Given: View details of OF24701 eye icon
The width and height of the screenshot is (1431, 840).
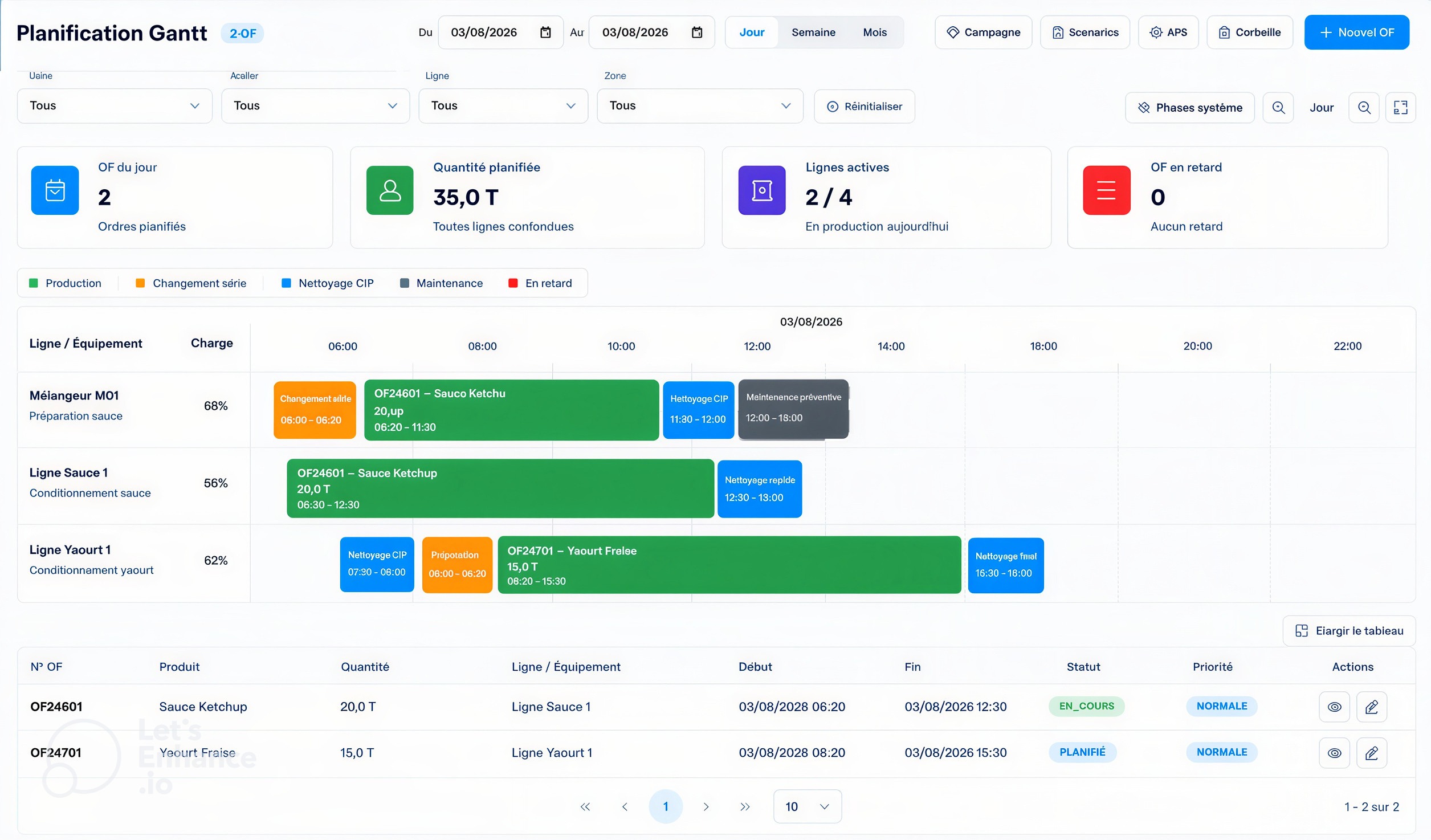Looking at the screenshot, I should 1334,753.
